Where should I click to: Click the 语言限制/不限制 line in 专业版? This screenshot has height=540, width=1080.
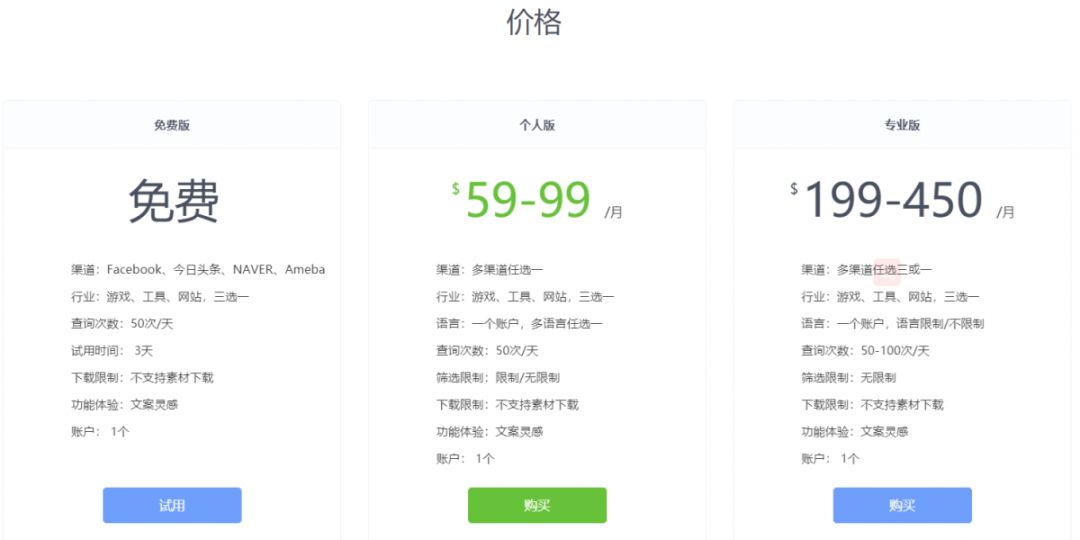[892, 324]
